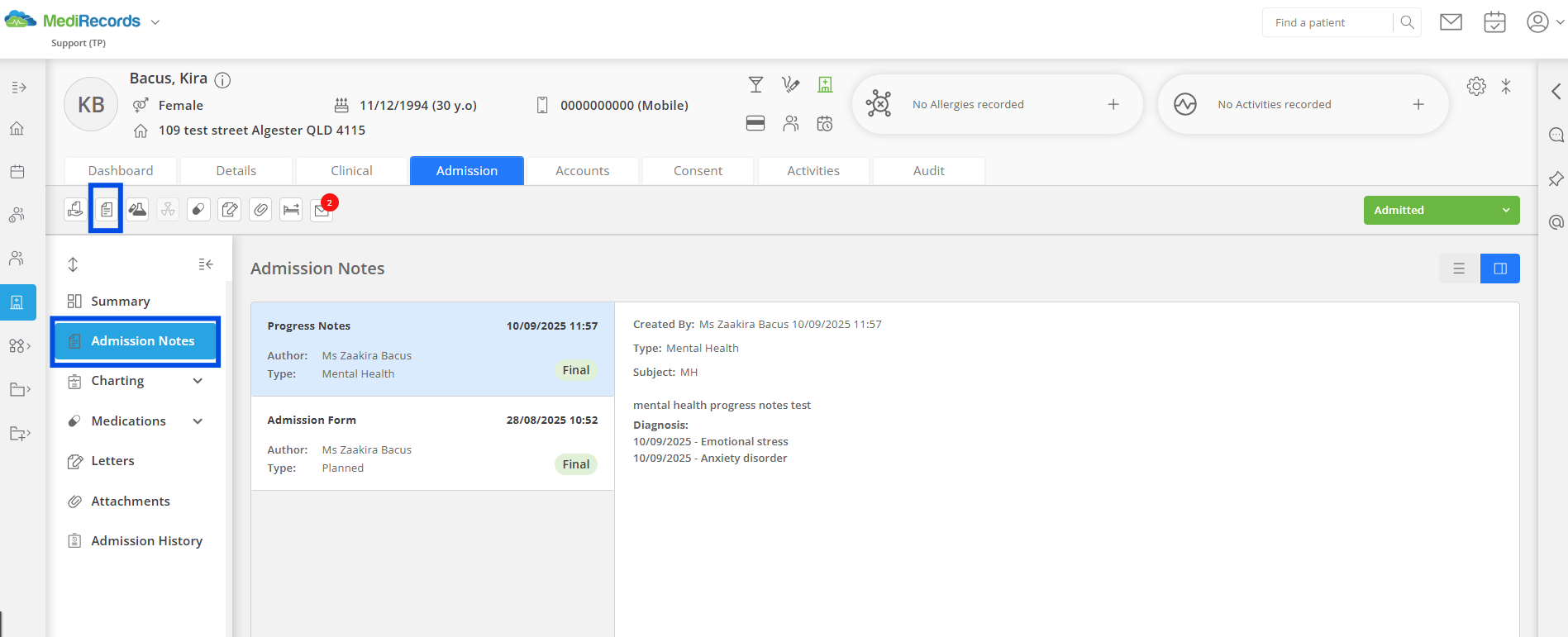Select the Admission Form entry dated 28/08/2025
1568x637 pixels.
pos(432,444)
